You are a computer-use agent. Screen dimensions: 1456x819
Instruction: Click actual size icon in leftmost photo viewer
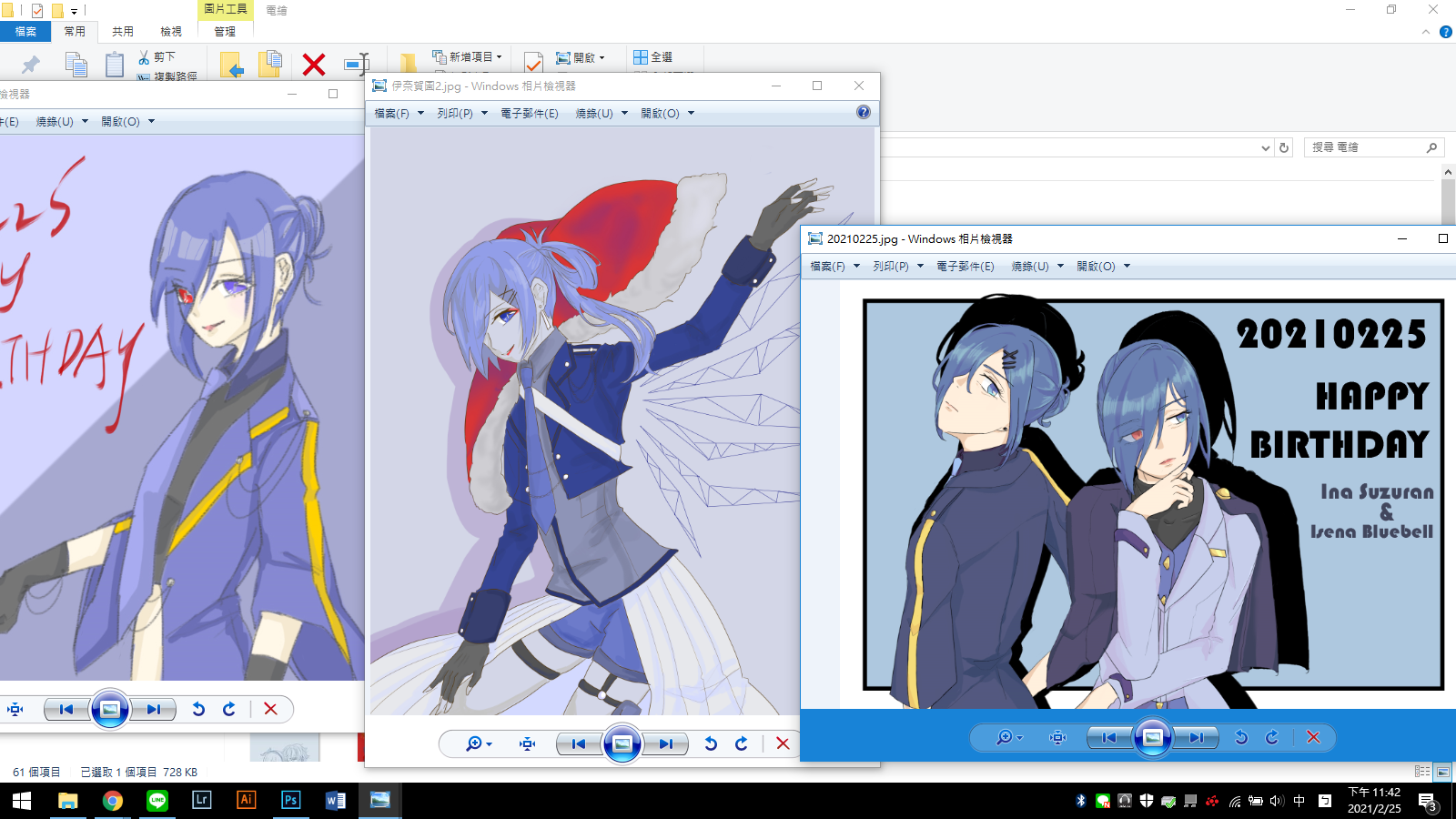(x=15, y=709)
